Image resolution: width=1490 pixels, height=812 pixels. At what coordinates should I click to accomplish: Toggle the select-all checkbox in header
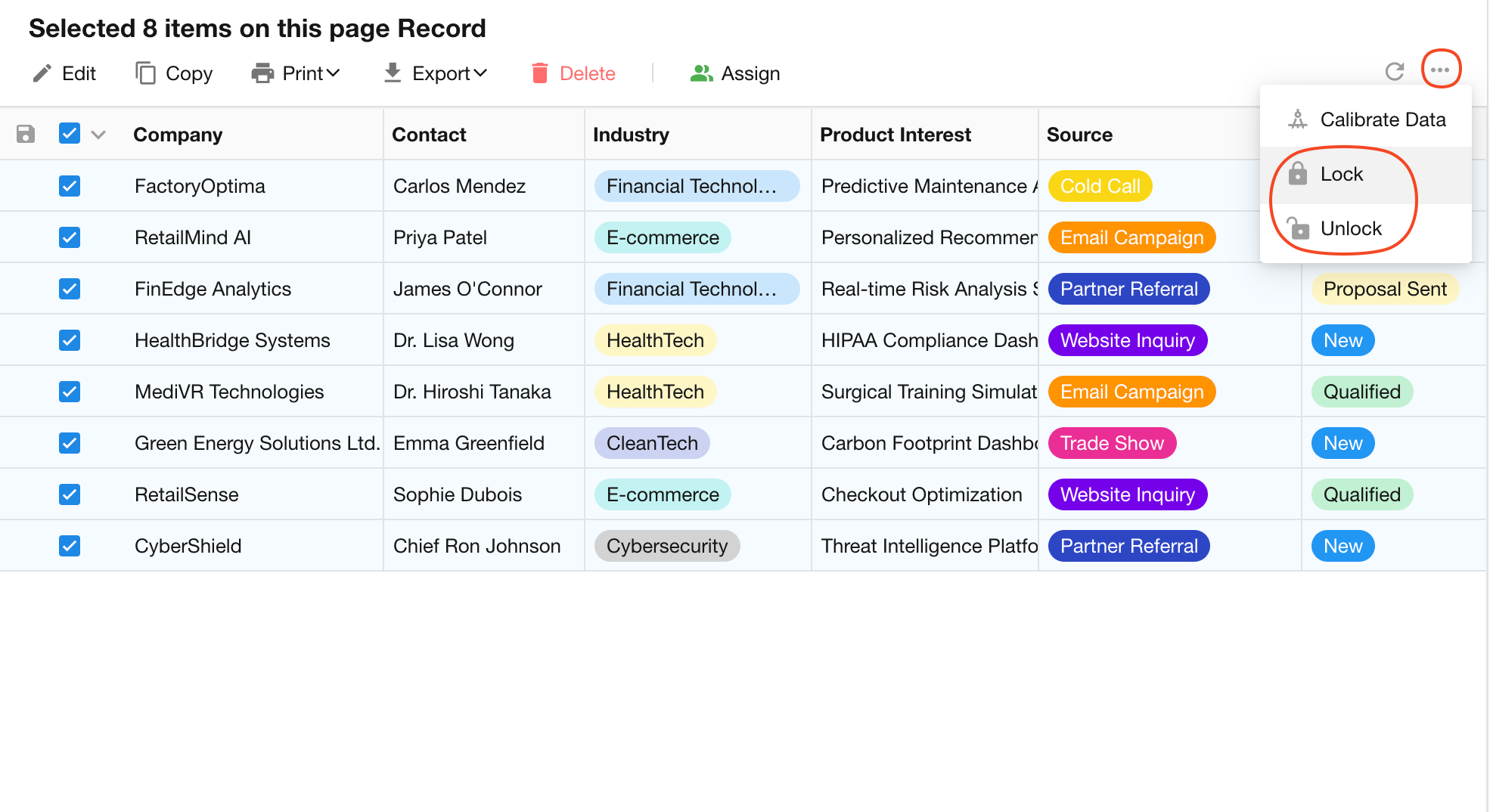tap(70, 134)
